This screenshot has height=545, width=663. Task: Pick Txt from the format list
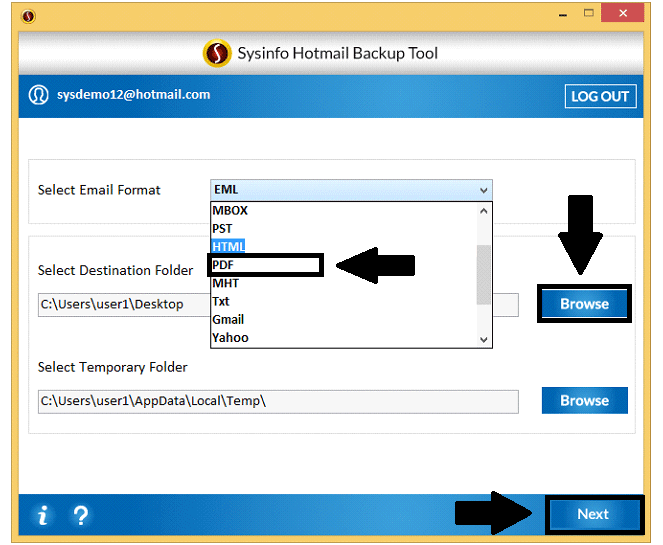tap(344, 301)
